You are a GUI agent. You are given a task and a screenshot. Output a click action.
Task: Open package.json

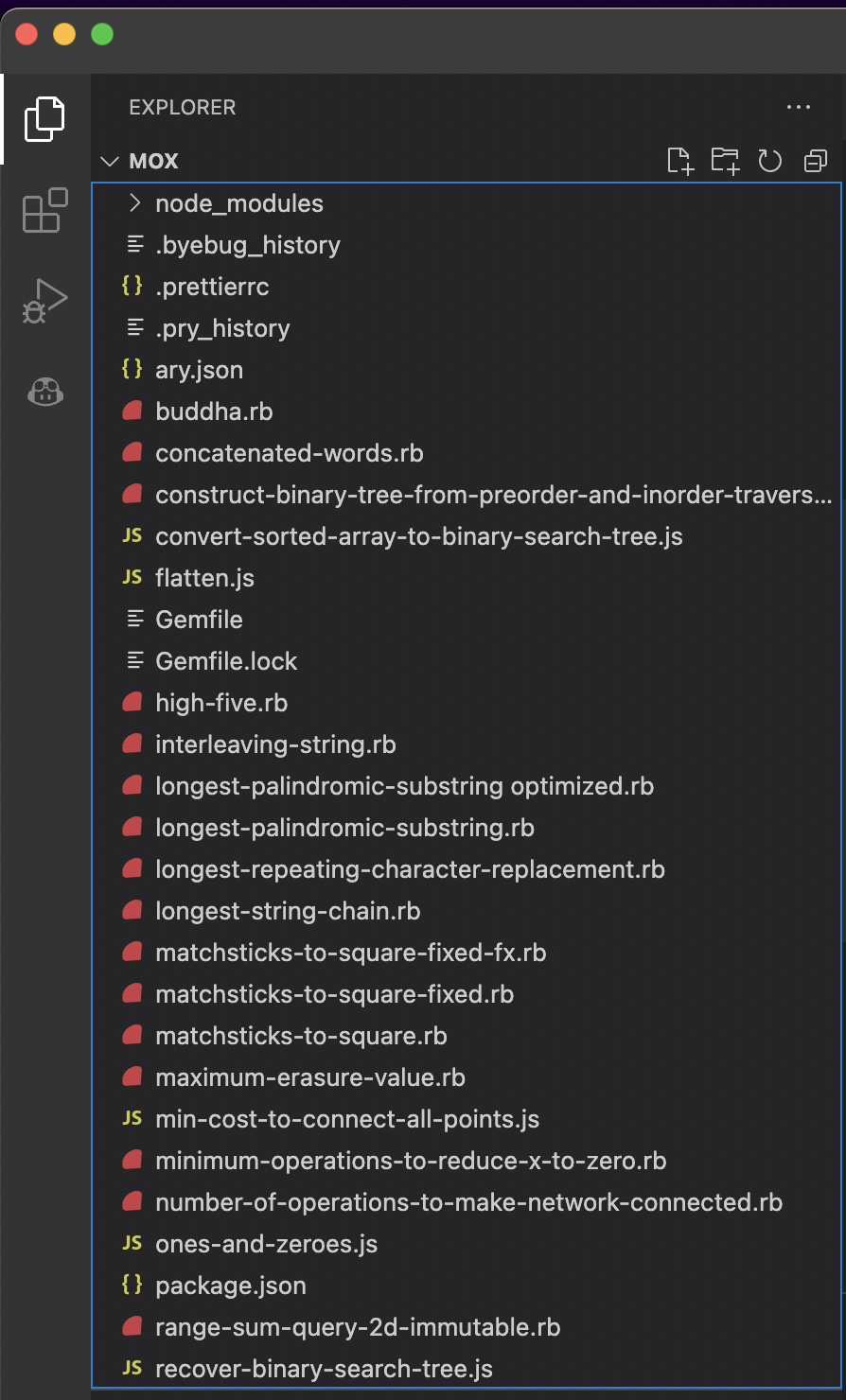point(230,1286)
